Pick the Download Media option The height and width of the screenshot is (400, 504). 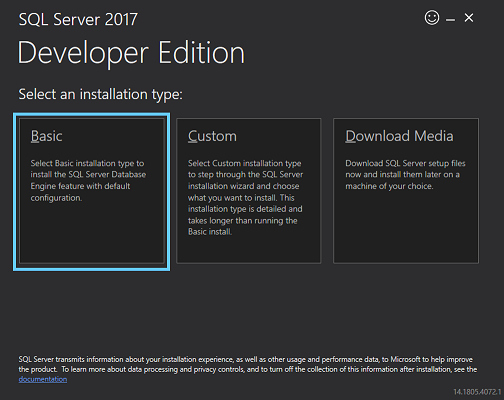pos(406,191)
